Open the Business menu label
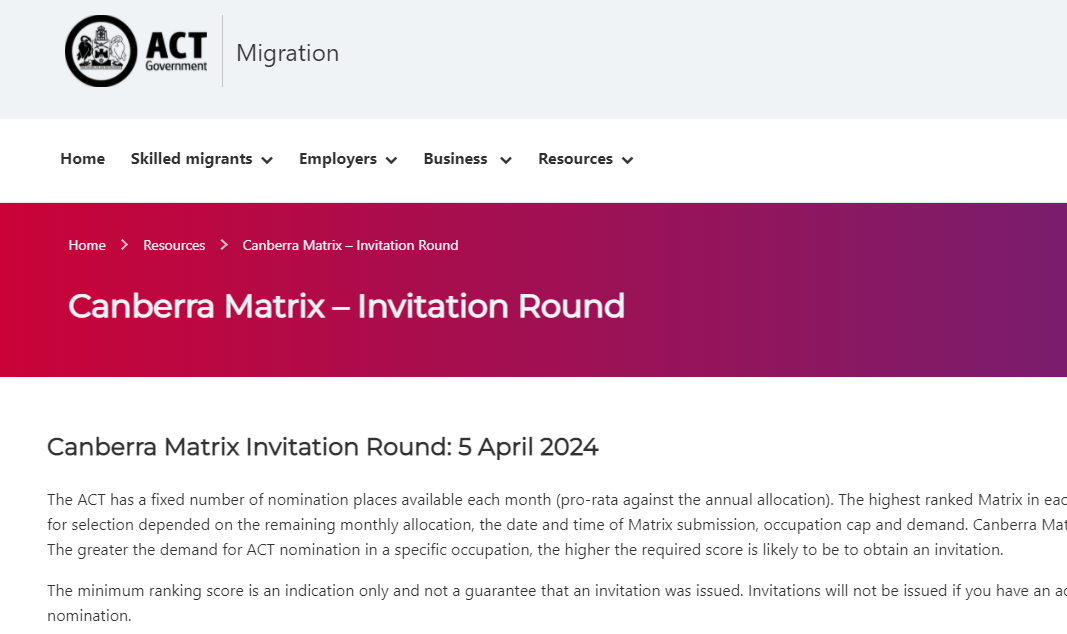 pyautogui.click(x=455, y=158)
